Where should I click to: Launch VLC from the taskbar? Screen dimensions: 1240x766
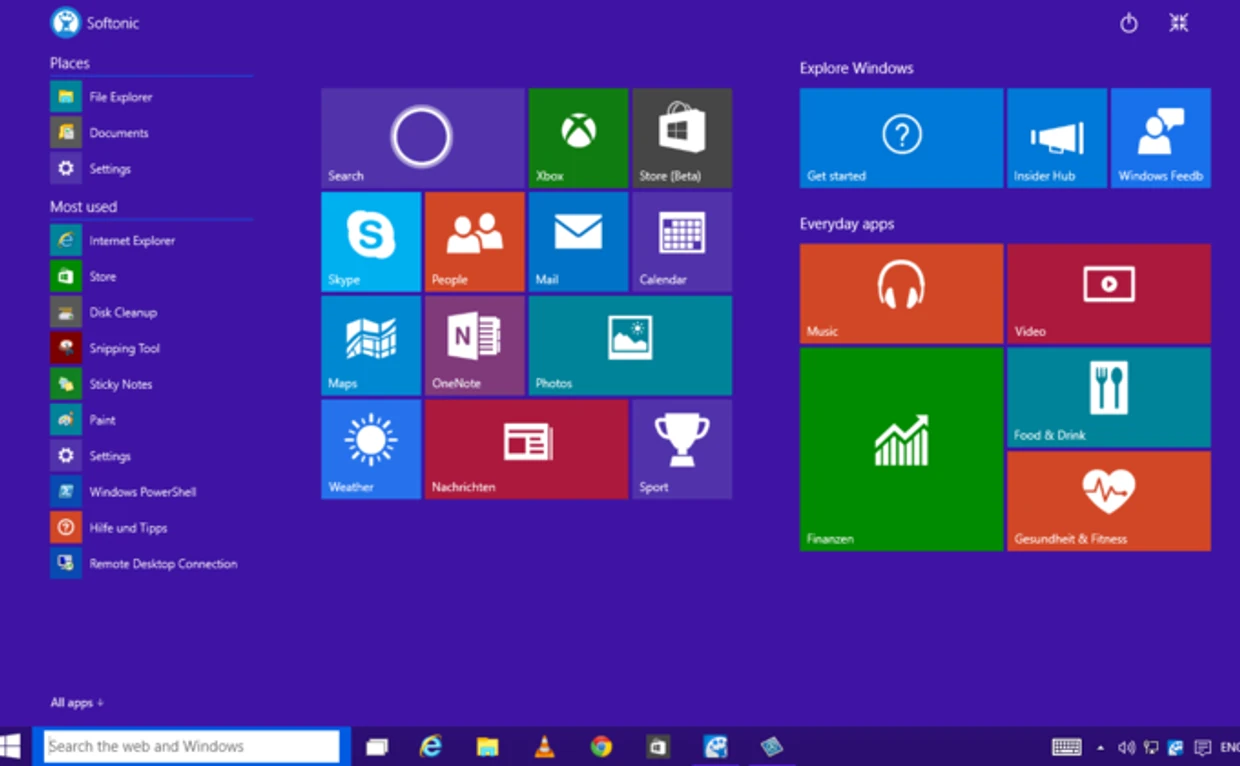[x=544, y=746]
